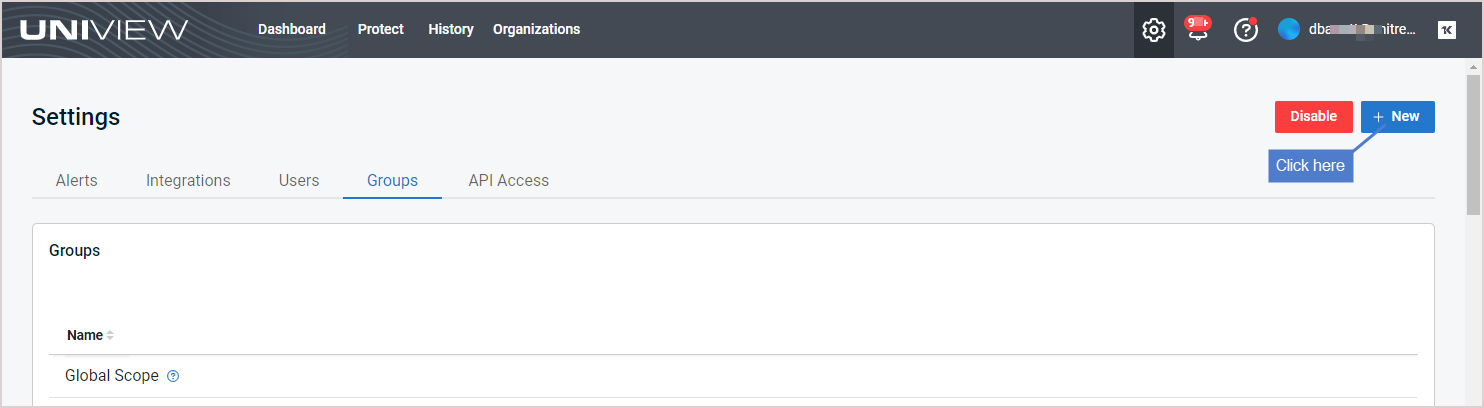Click the collapse panel icon at far right of header

tap(1446, 30)
